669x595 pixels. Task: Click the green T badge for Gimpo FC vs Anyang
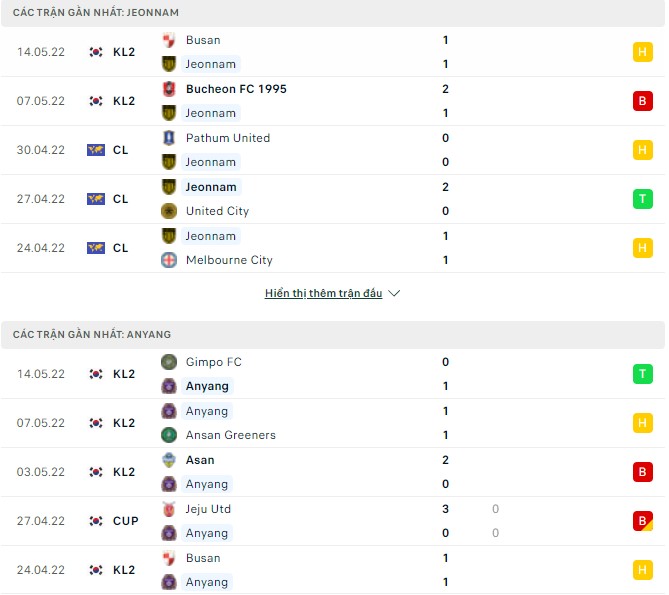coord(642,374)
